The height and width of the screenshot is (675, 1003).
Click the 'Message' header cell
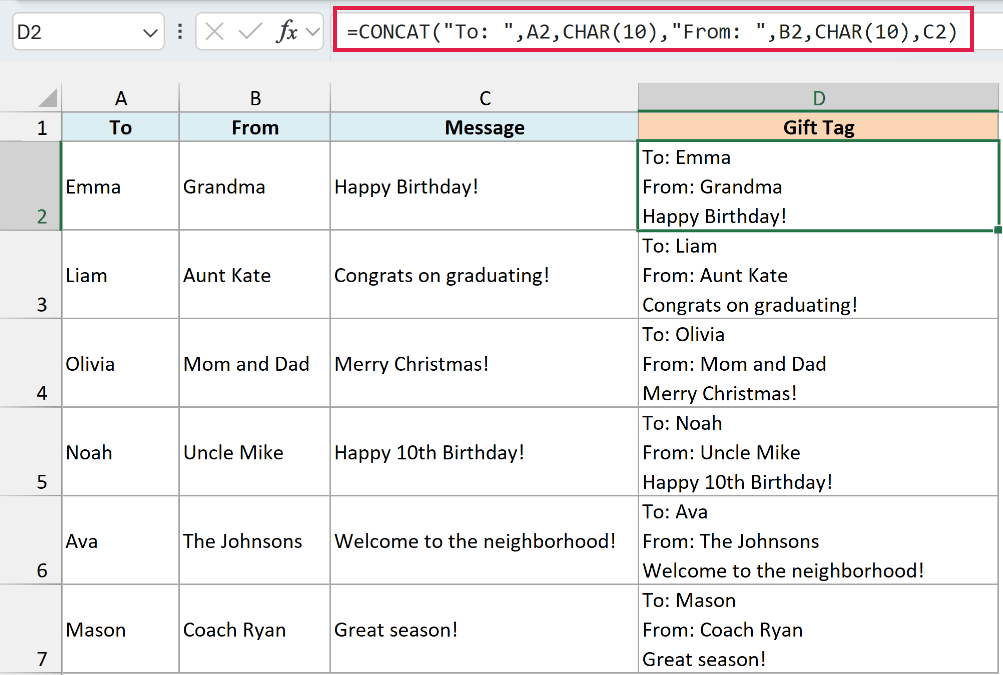coord(484,127)
